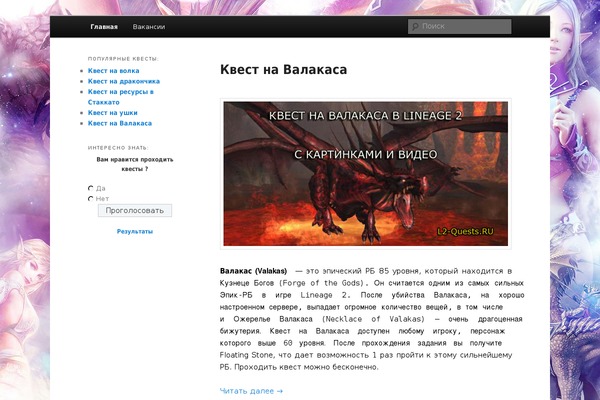This screenshot has height=400, width=600.
Task: Click the Интересно знать sidebar heading
Action: [x=118, y=148]
